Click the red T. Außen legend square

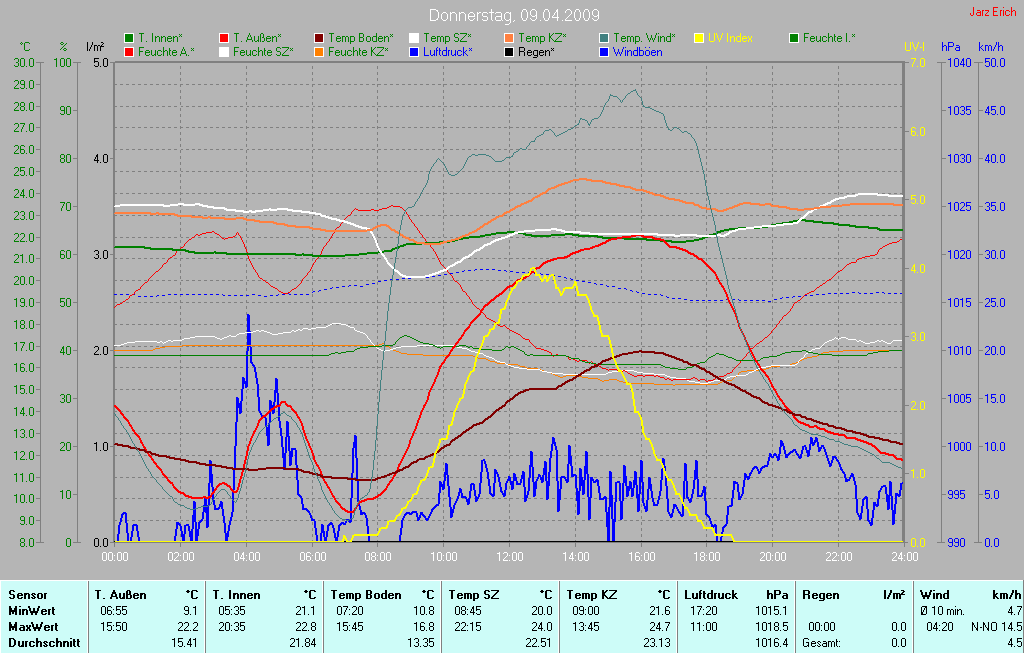click(x=223, y=38)
